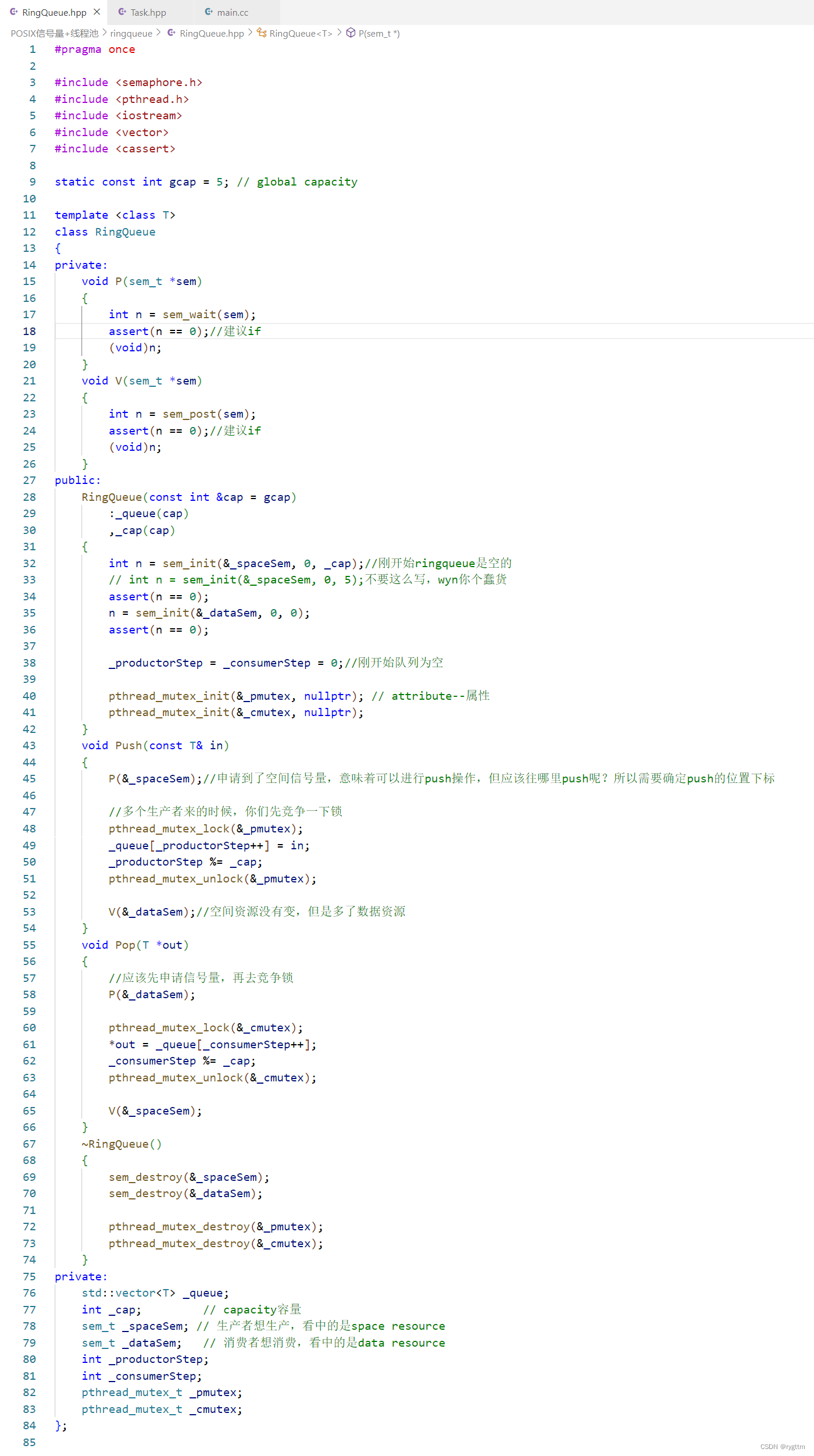Viewport: 814px width, 1456px height.
Task: Select RingQueue<T> class breadcrumb
Action: pos(301,33)
